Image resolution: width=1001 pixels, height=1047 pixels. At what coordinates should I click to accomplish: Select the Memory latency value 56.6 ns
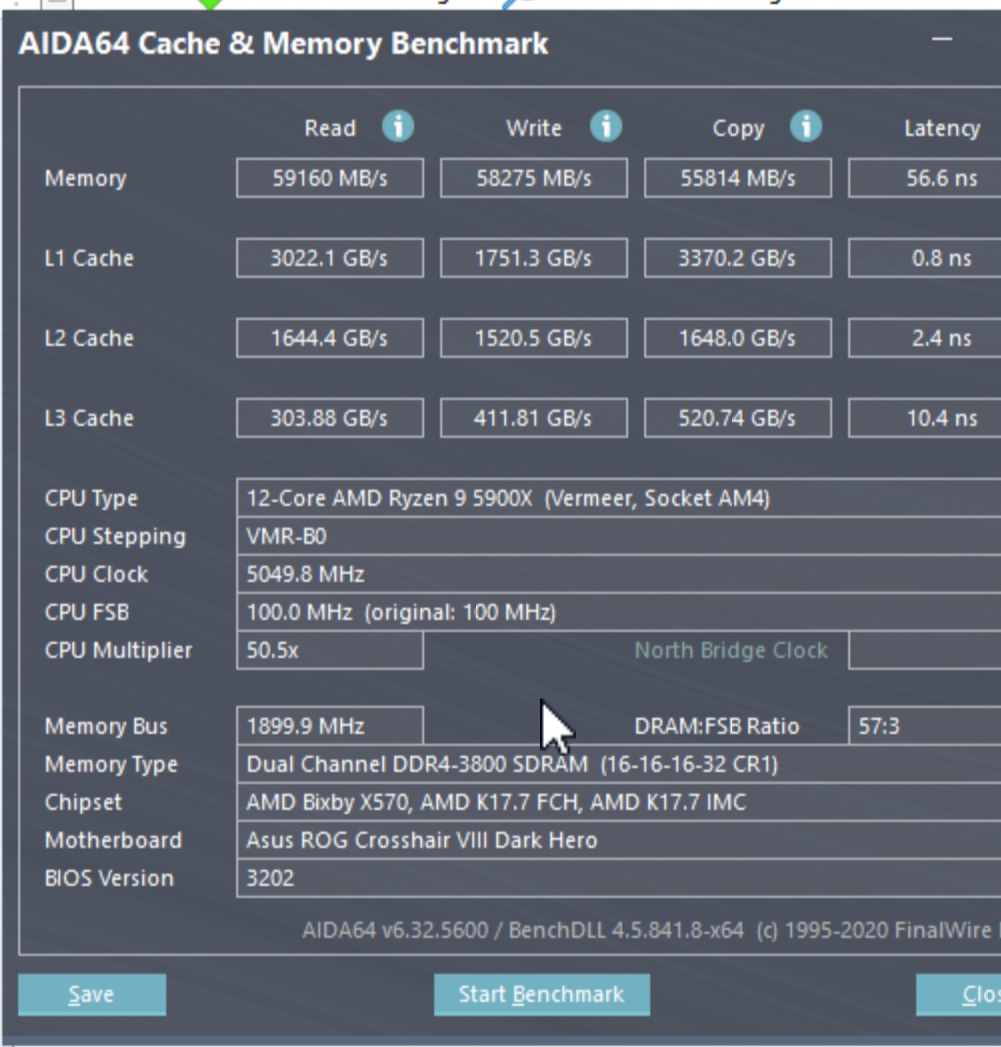[925, 178]
